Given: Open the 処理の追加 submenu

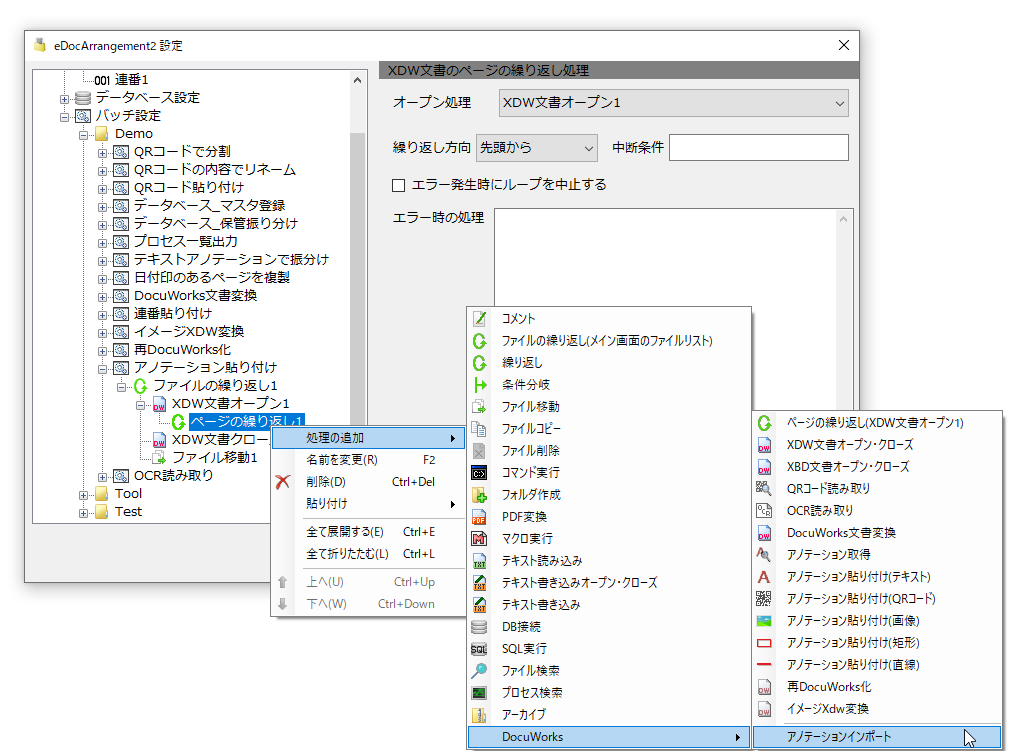Looking at the screenshot, I should coord(368,438).
